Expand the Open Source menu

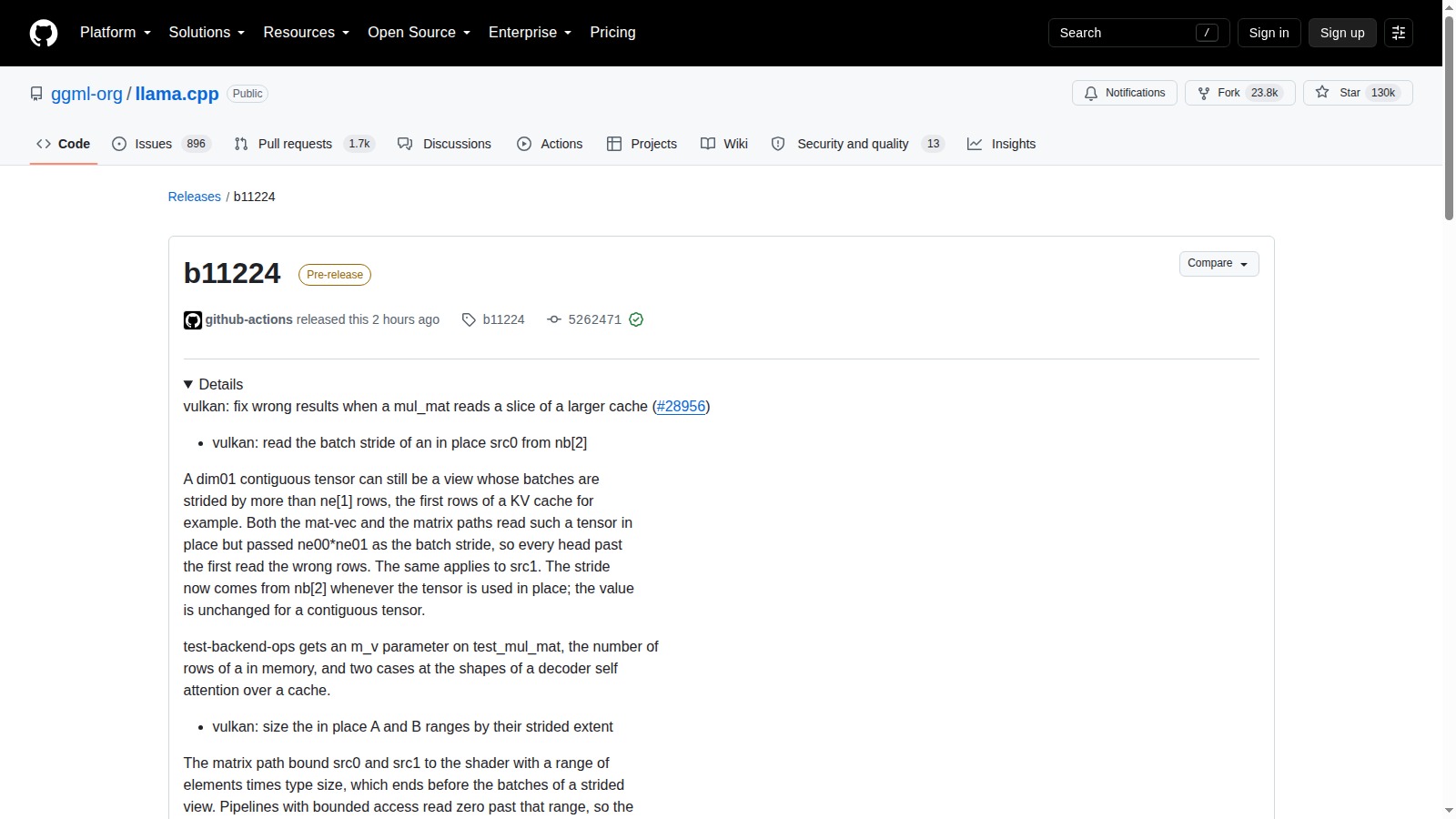420,33
